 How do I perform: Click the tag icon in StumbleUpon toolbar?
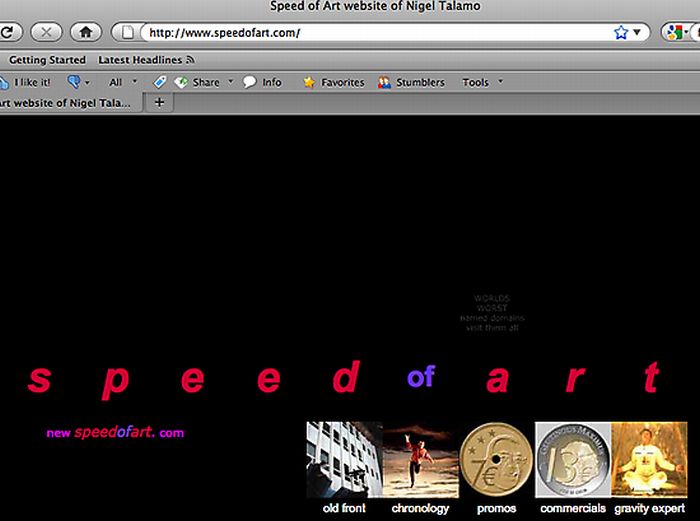coord(159,82)
